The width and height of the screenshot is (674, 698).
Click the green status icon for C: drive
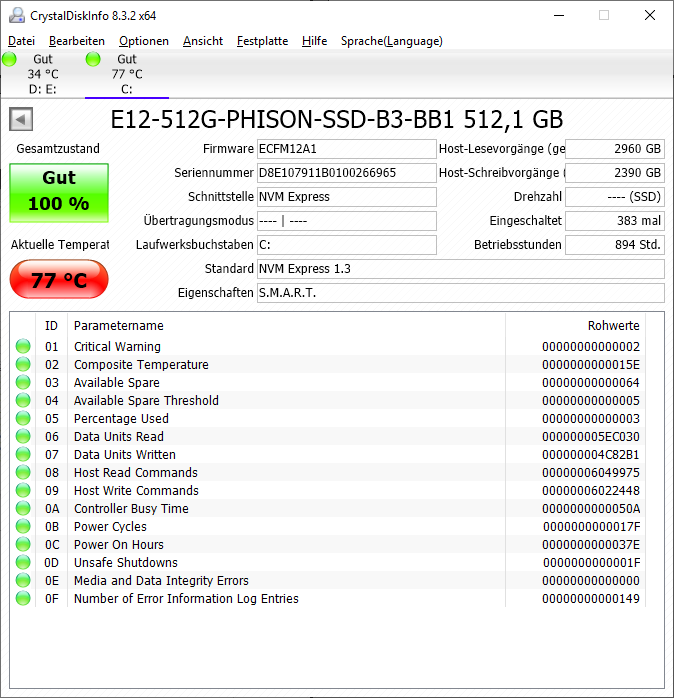[93, 59]
